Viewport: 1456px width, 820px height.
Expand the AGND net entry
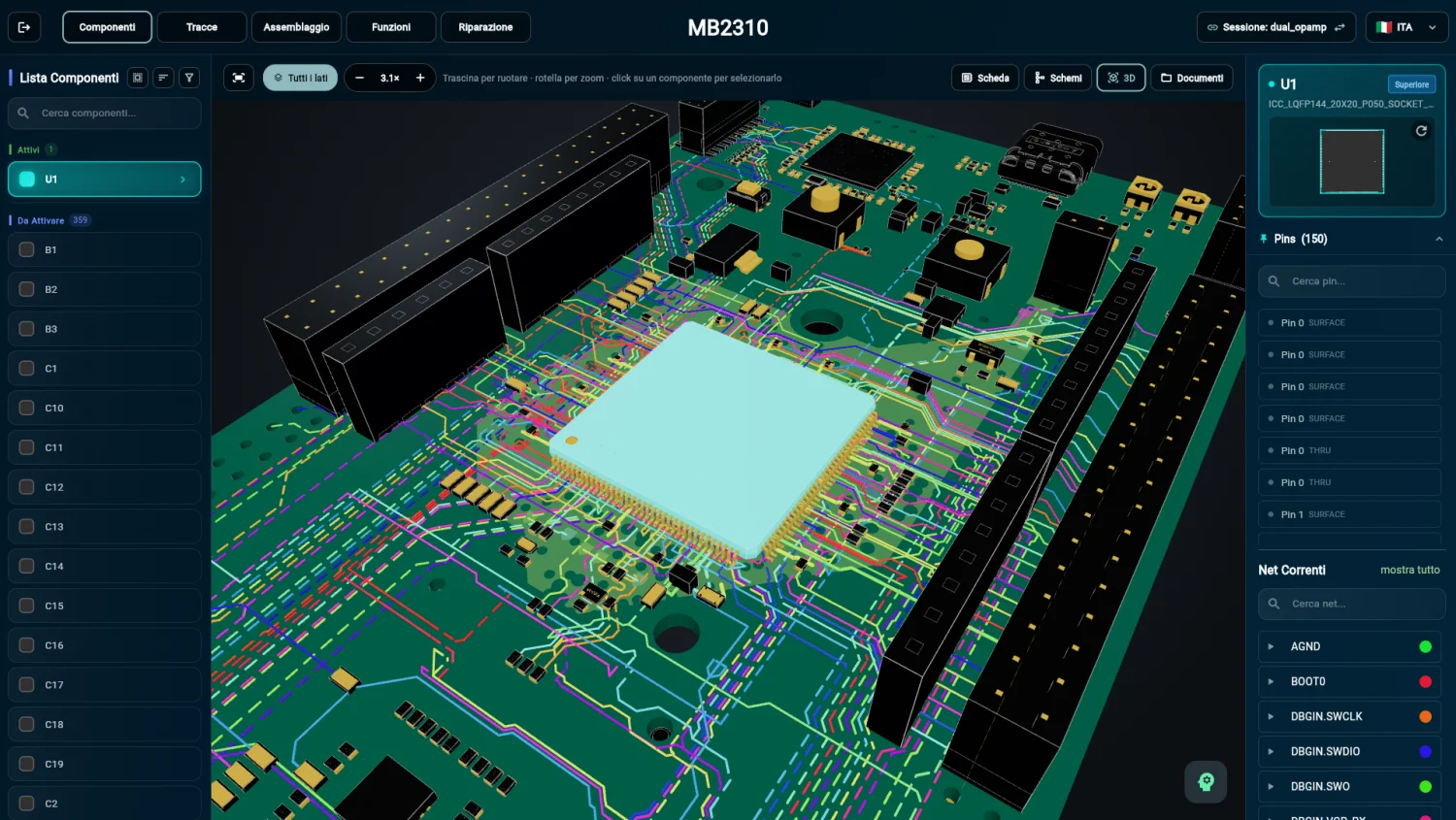click(x=1271, y=646)
